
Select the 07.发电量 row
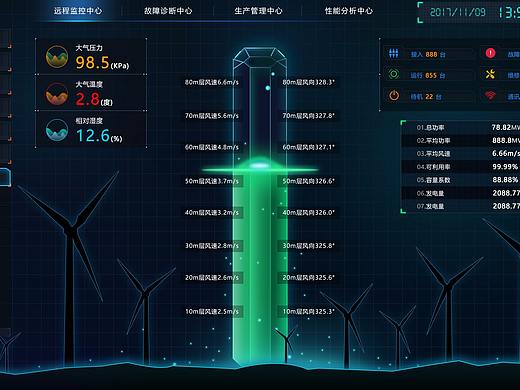[x=461, y=206]
